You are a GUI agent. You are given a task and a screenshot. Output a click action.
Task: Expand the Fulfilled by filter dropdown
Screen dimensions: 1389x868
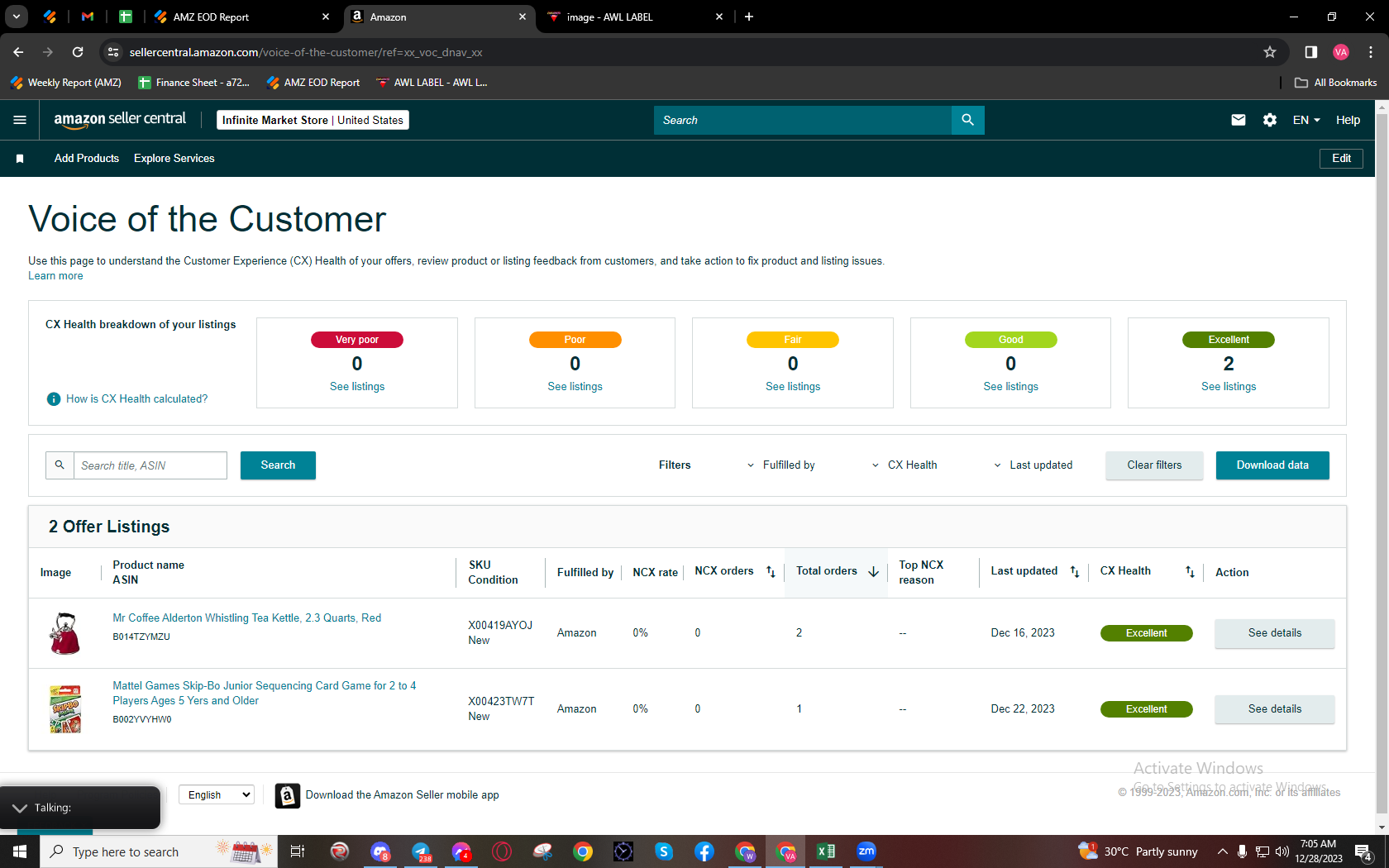pyautogui.click(x=780, y=465)
